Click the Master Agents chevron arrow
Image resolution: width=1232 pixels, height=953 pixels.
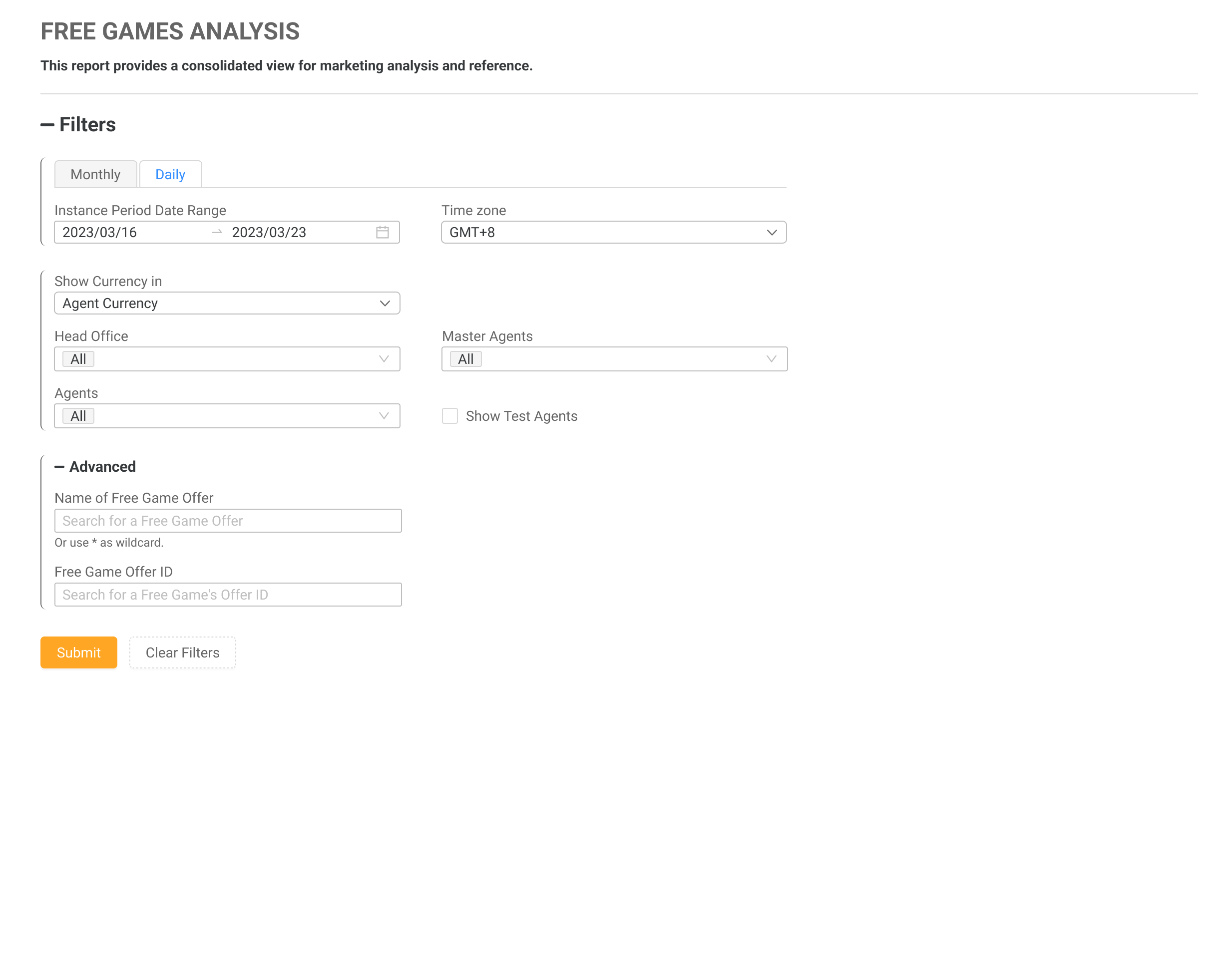[x=771, y=359]
